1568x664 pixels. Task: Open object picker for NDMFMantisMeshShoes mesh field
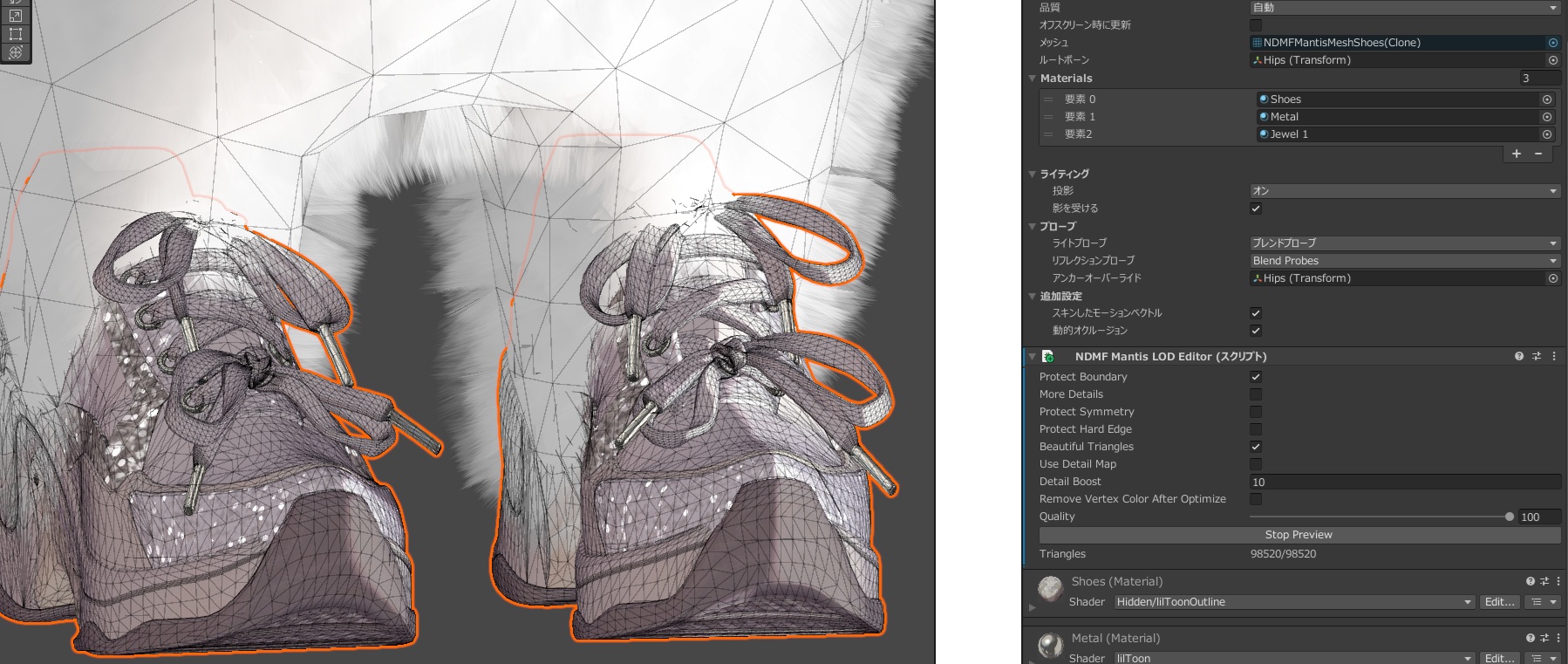pyautogui.click(x=1553, y=43)
